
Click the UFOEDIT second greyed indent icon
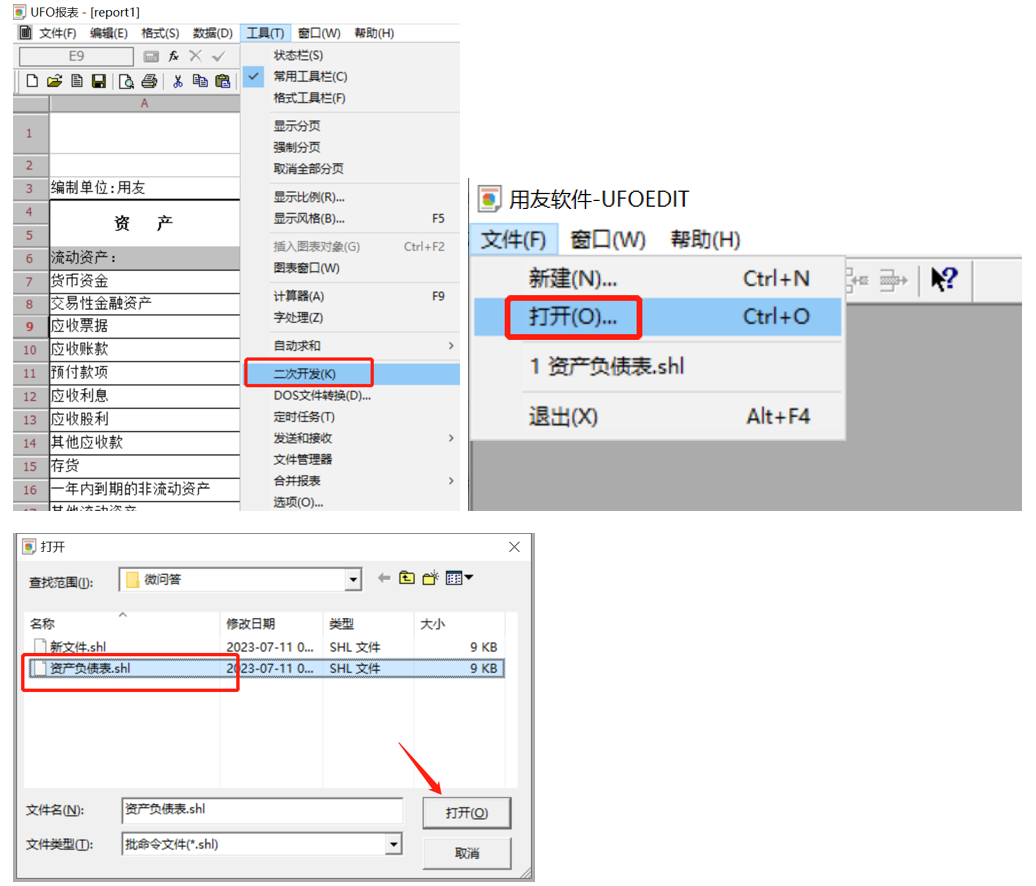tap(893, 280)
